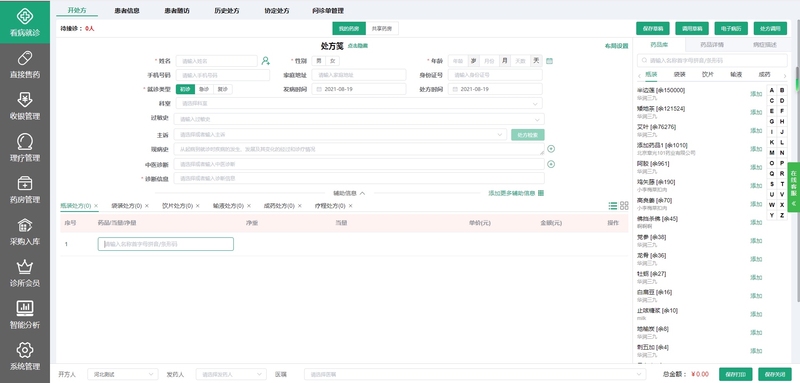This screenshot has height=383, width=800.
Task: Go to 采购入库 in the sidebar
Action: [24, 232]
